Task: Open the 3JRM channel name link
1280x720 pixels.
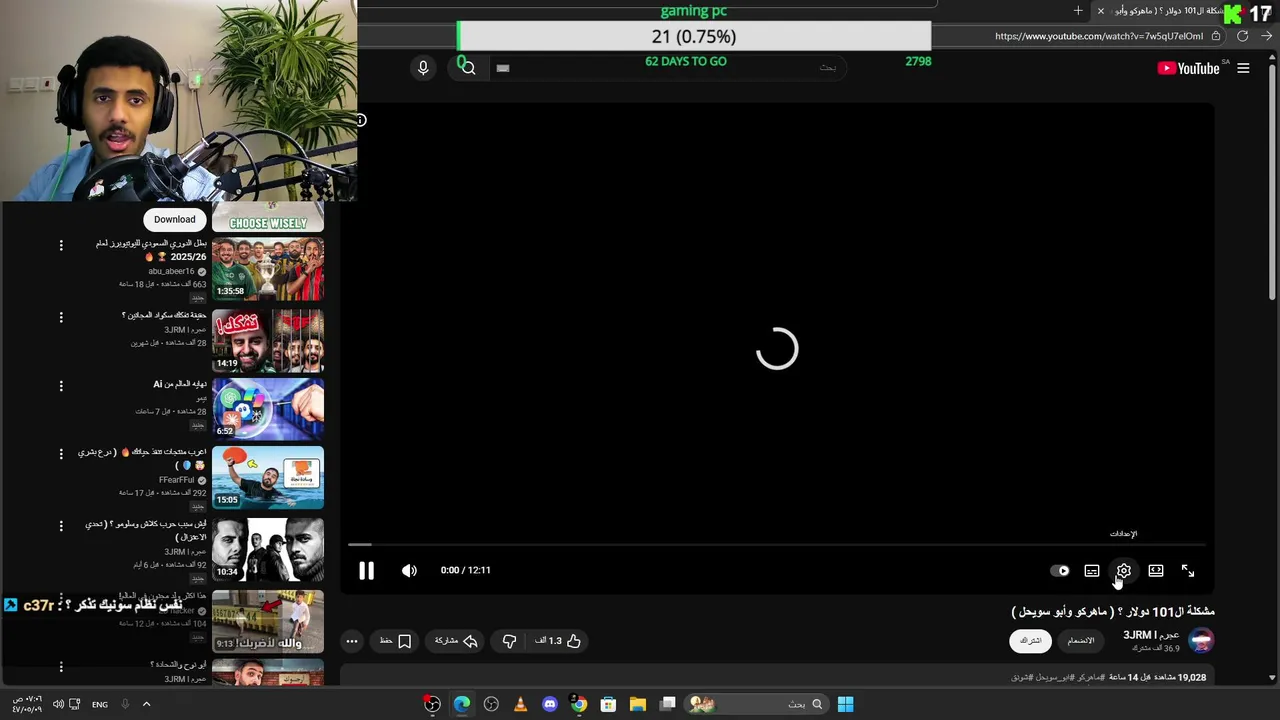Action: pos(1151,635)
